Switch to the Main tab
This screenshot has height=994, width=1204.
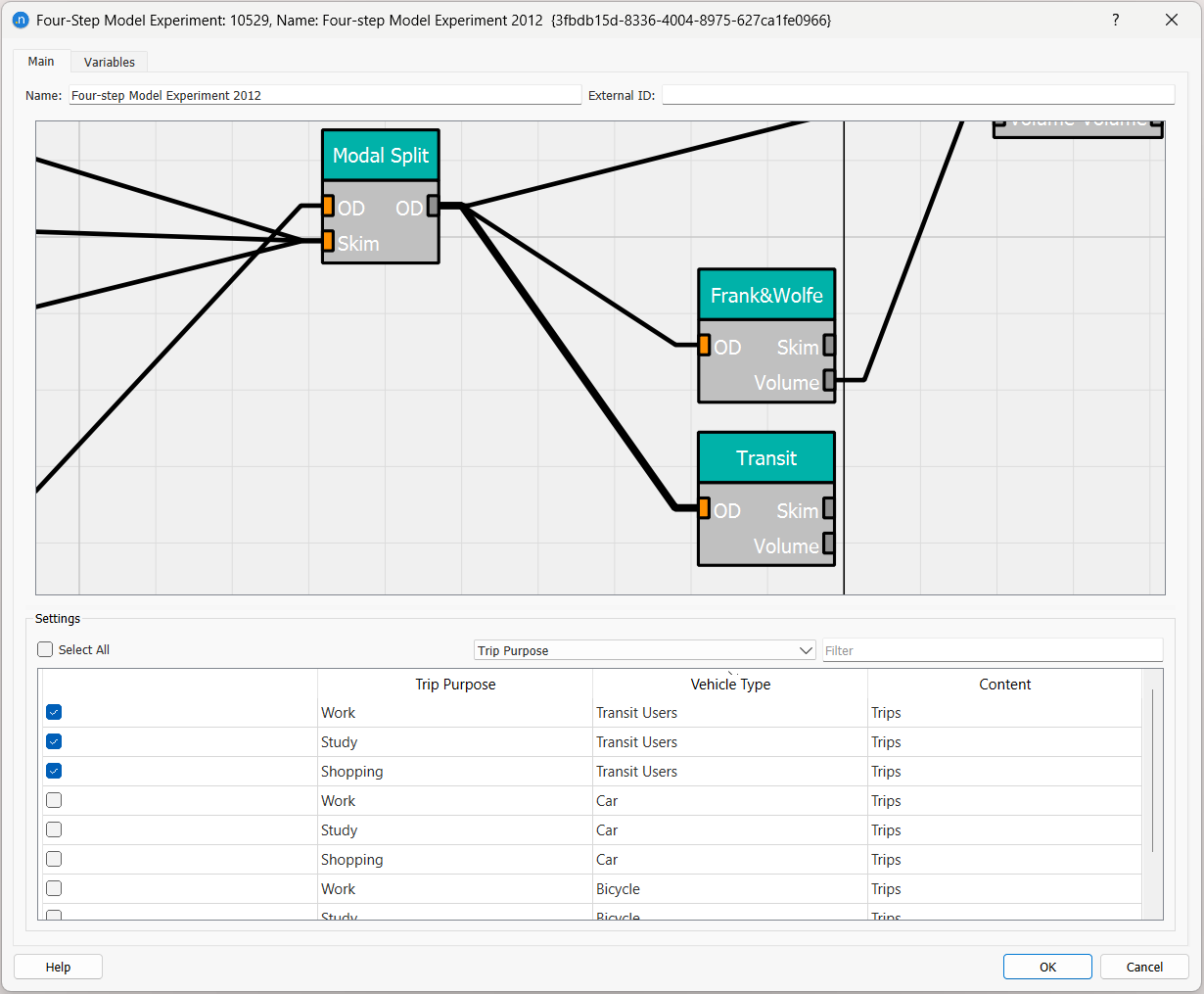[41, 61]
